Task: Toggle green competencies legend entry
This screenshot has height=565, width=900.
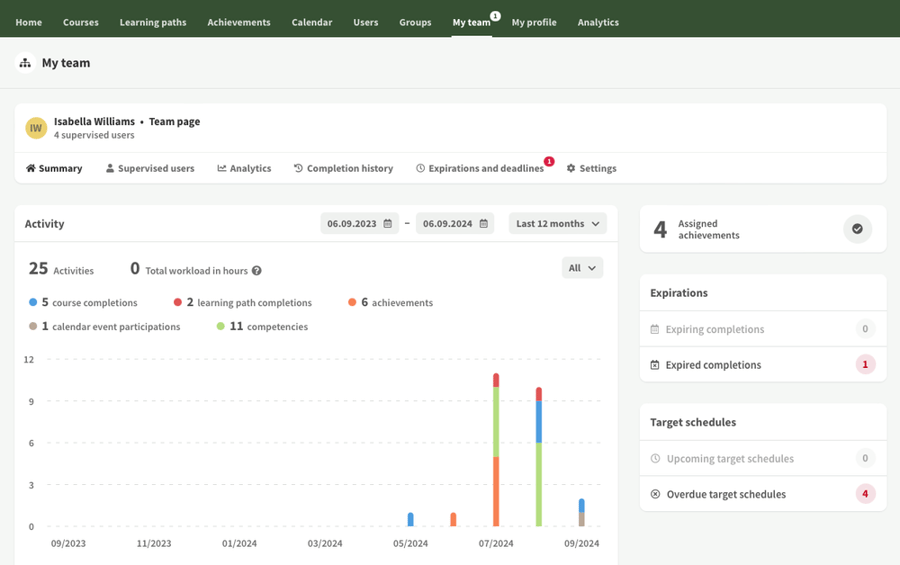Action: pyautogui.click(x=262, y=326)
